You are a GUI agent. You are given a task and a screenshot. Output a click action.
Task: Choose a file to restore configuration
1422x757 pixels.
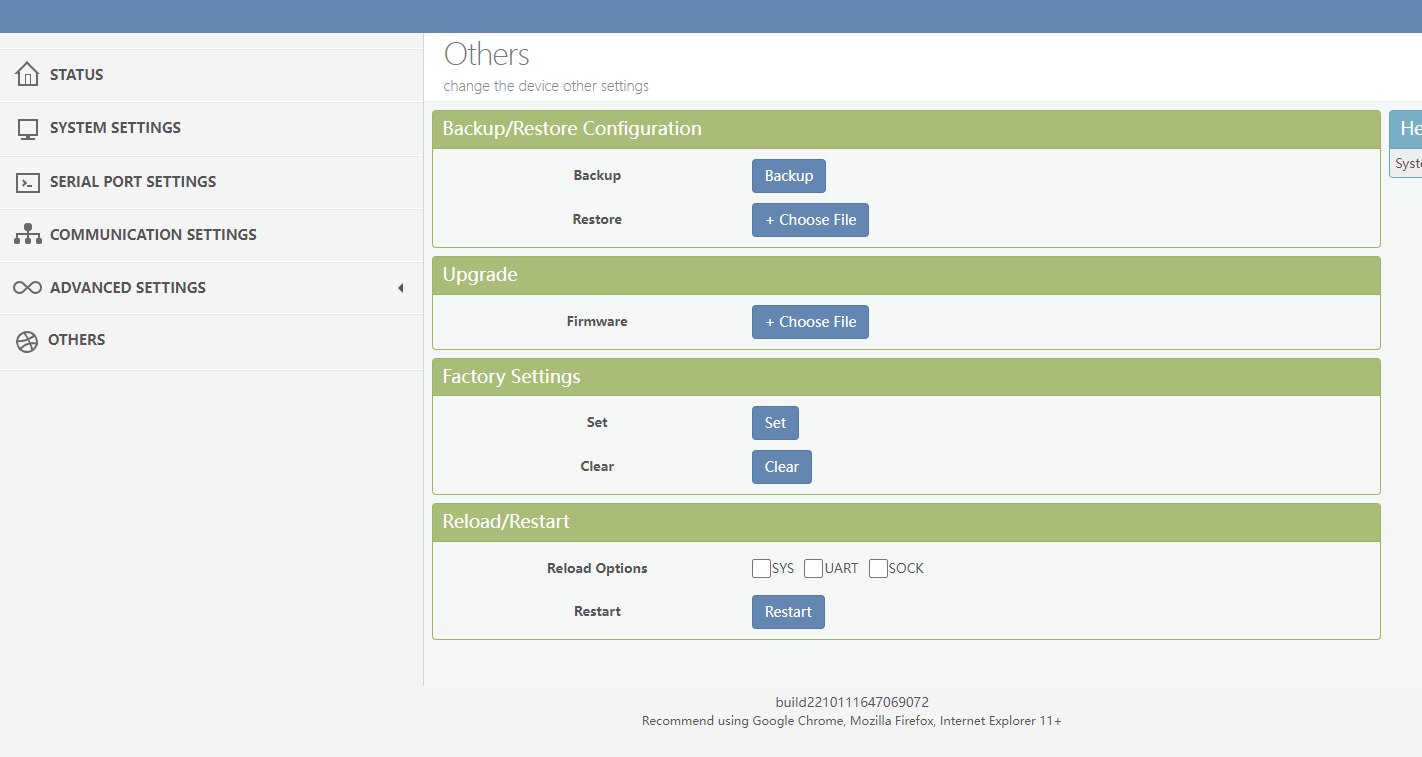[810, 220]
